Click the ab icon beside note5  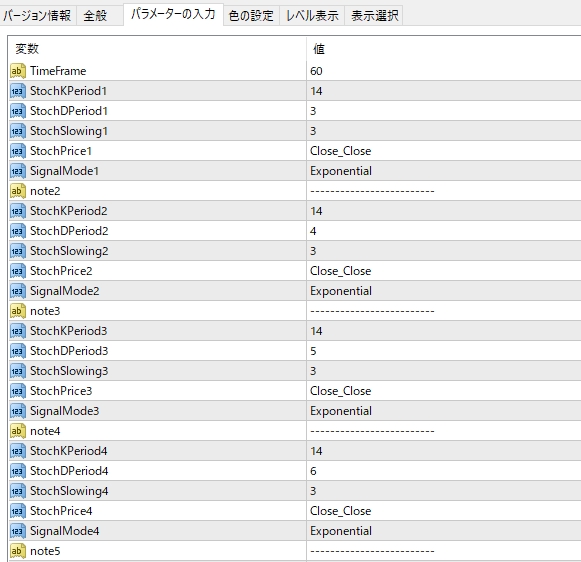click(18, 551)
